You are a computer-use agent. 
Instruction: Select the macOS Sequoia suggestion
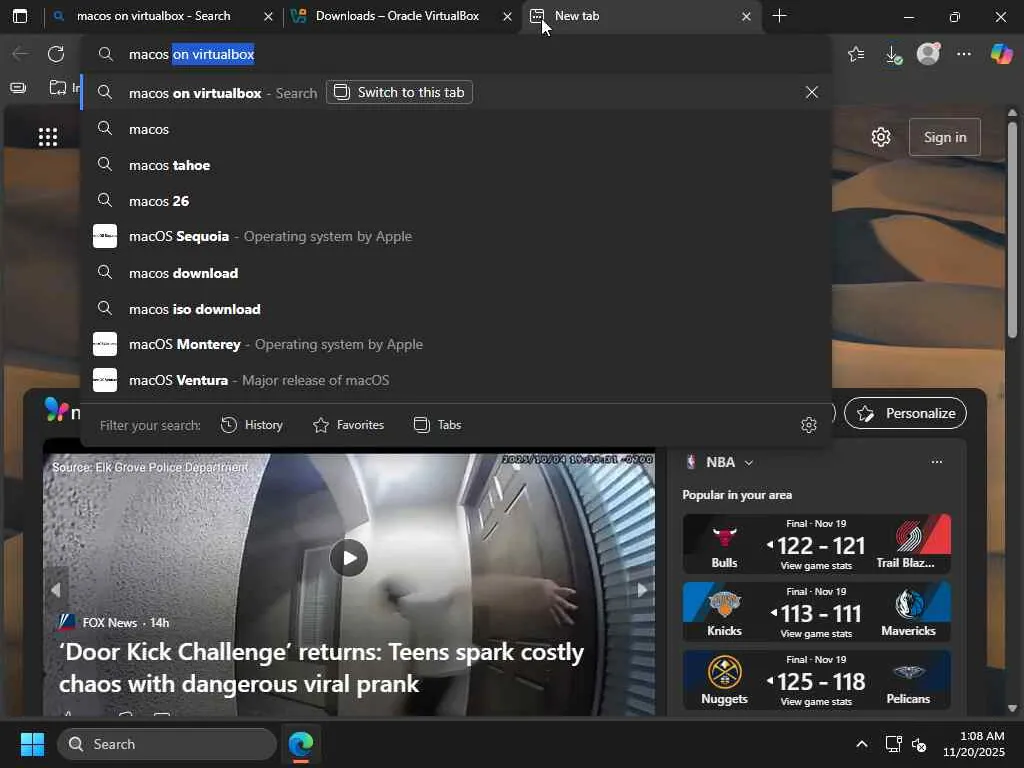(x=456, y=236)
